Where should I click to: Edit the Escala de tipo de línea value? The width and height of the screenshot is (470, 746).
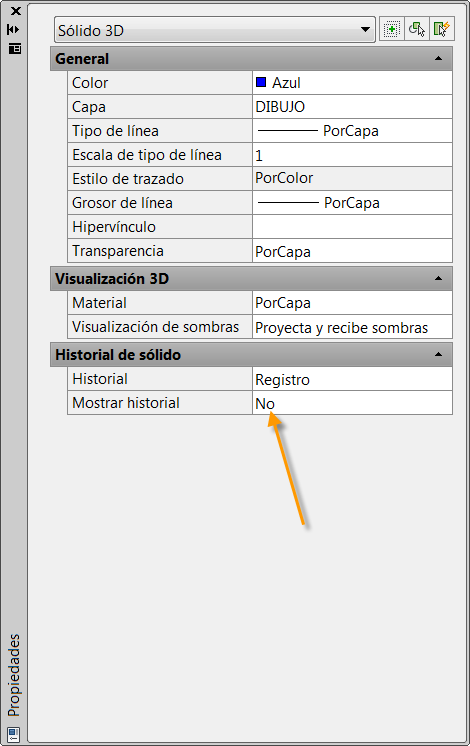[352, 155]
